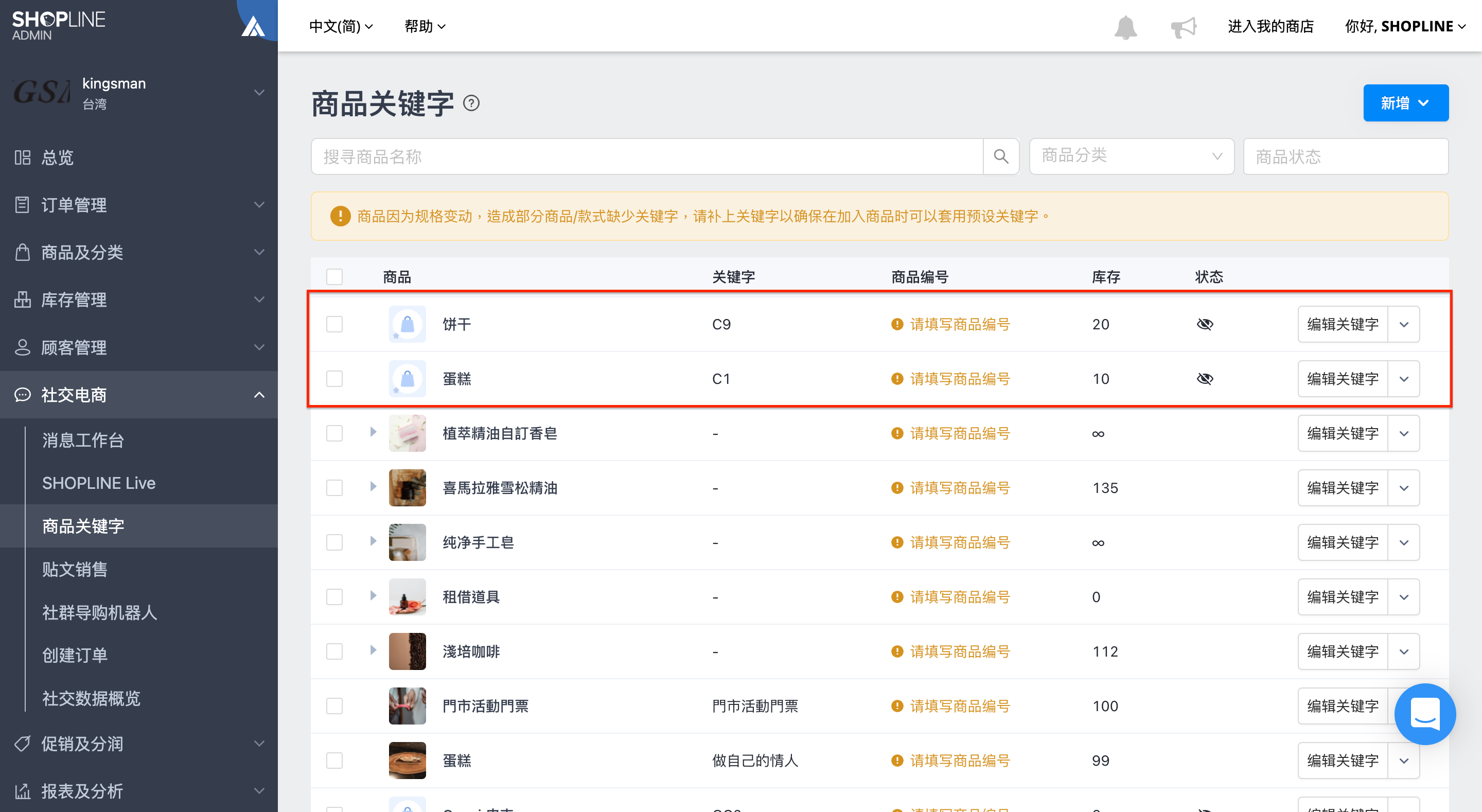Go to SHOPLINE Live menu item
The width and height of the screenshot is (1482, 812).
(99, 483)
